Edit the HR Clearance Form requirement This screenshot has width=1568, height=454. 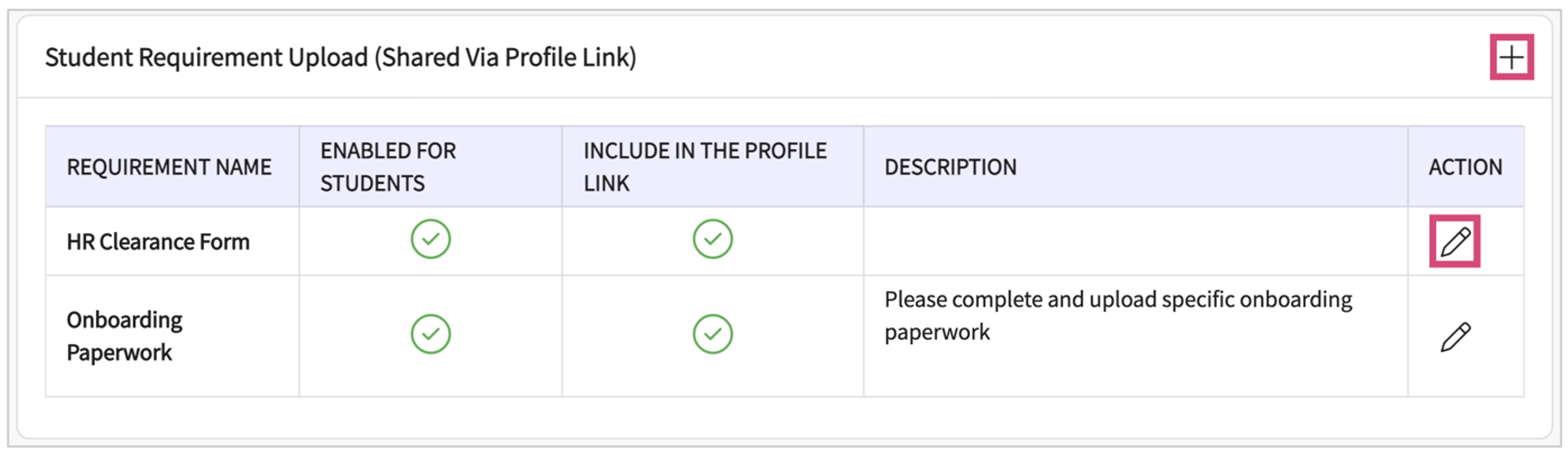1454,241
